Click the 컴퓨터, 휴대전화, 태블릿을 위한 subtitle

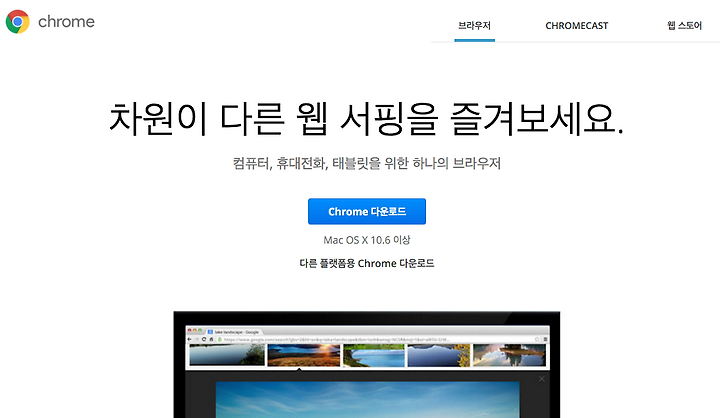[367, 163]
